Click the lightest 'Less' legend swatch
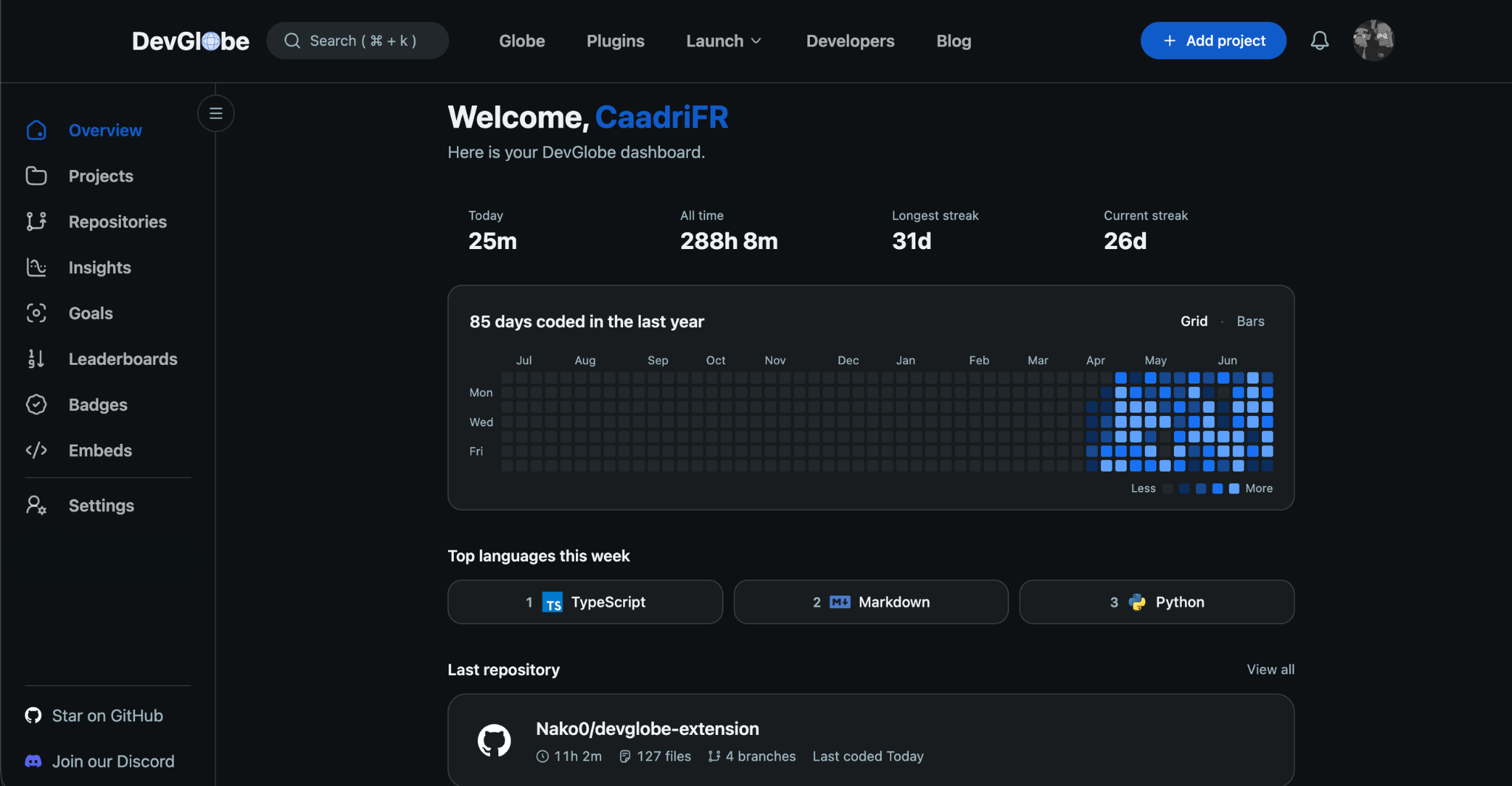This screenshot has height=786, width=1512. coord(1168,488)
